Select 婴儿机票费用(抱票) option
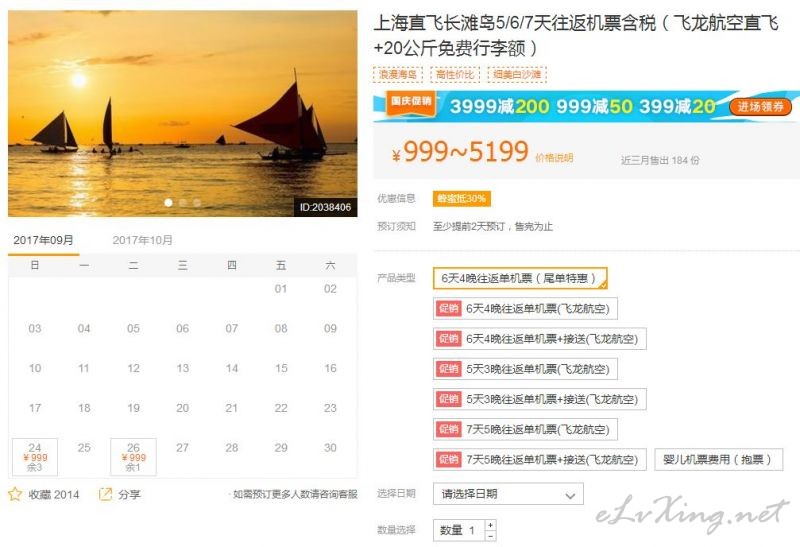 [x=718, y=459]
